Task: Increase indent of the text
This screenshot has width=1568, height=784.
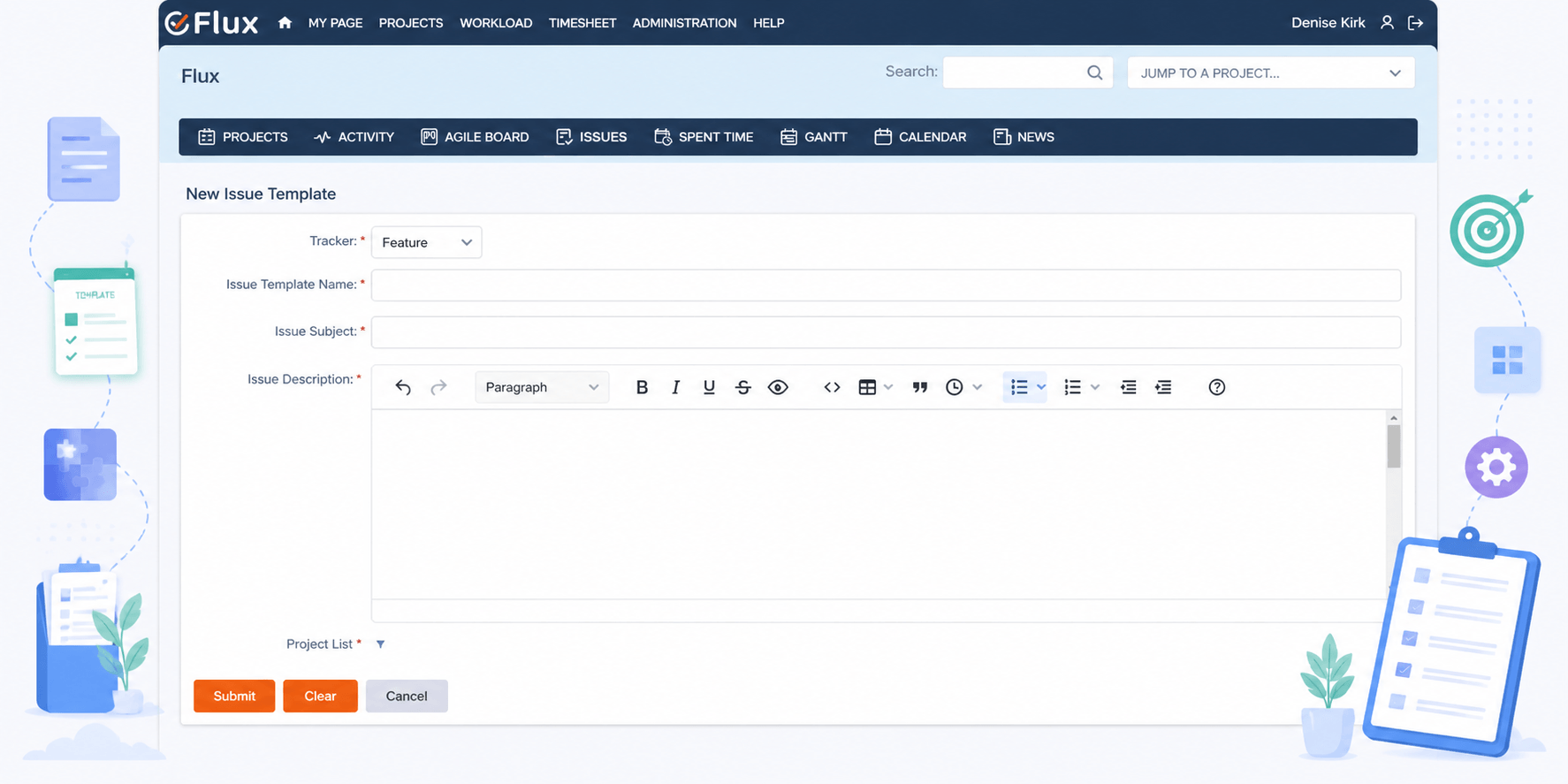Action: click(1163, 387)
